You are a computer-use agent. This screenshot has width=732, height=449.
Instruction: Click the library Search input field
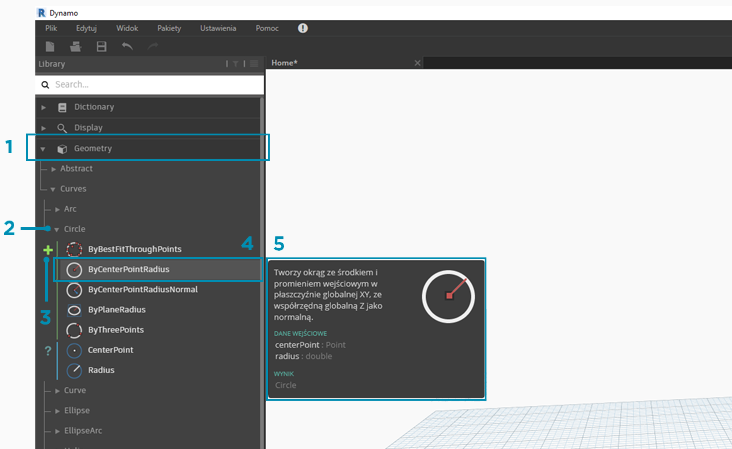coord(149,84)
